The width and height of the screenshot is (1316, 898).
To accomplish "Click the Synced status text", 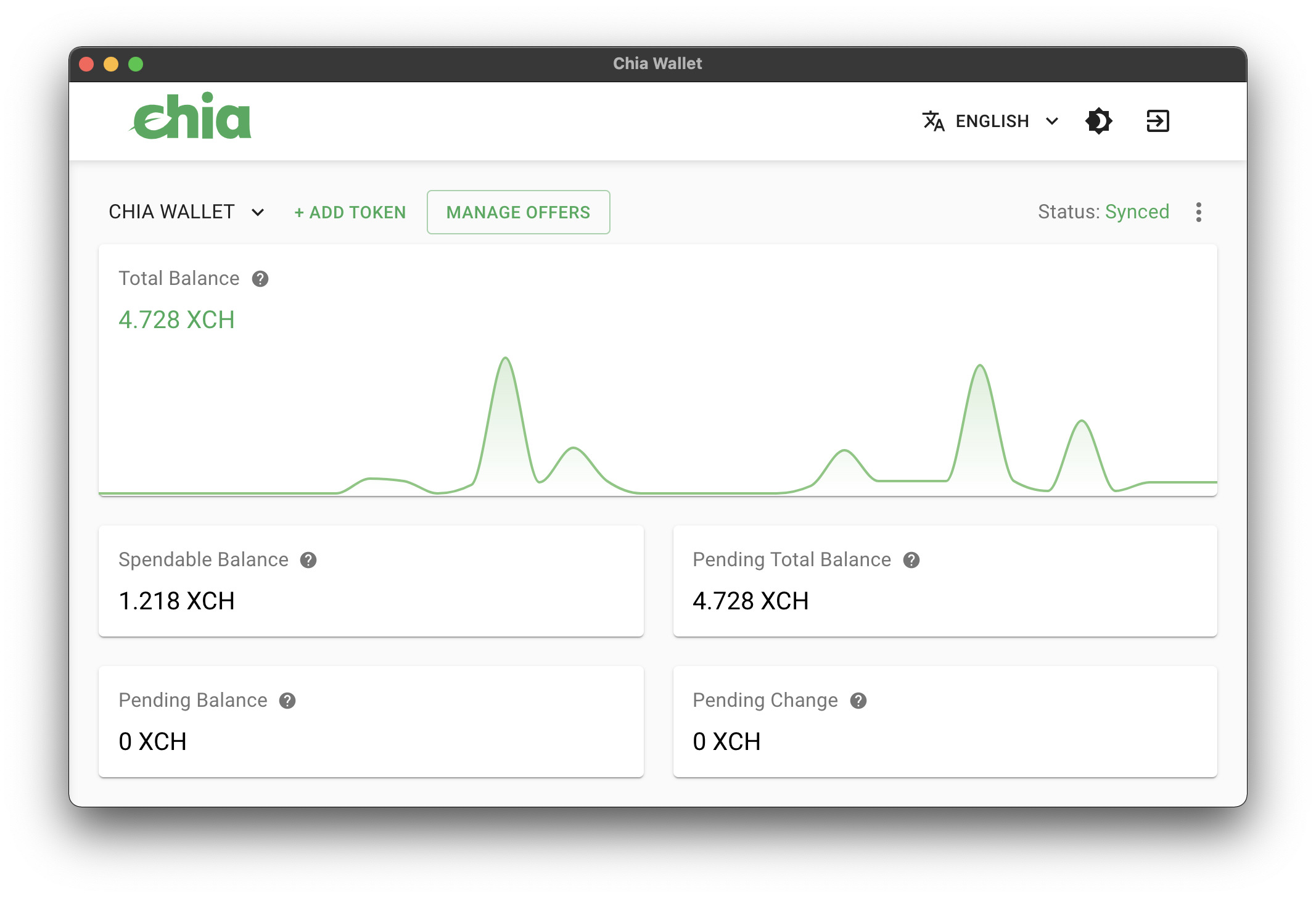I will point(1137,212).
